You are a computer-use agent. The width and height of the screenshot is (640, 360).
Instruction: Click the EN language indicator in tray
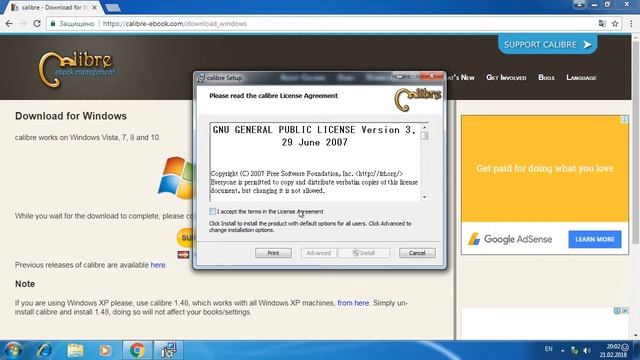pos(549,349)
